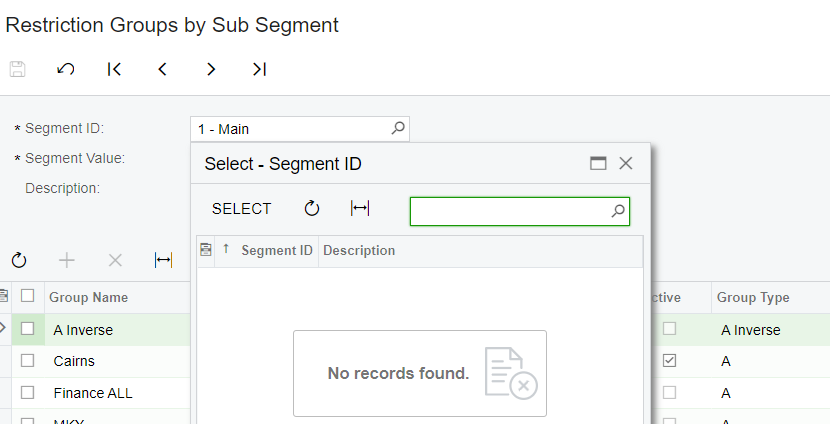Viewport: 830px width, 424px height.
Task: Select all rows via header checkbox
Action: click(28, 296)
